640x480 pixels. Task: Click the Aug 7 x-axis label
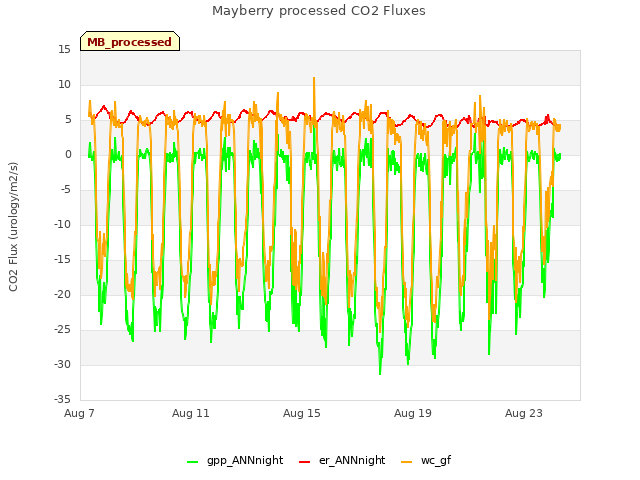click(79, 413)
